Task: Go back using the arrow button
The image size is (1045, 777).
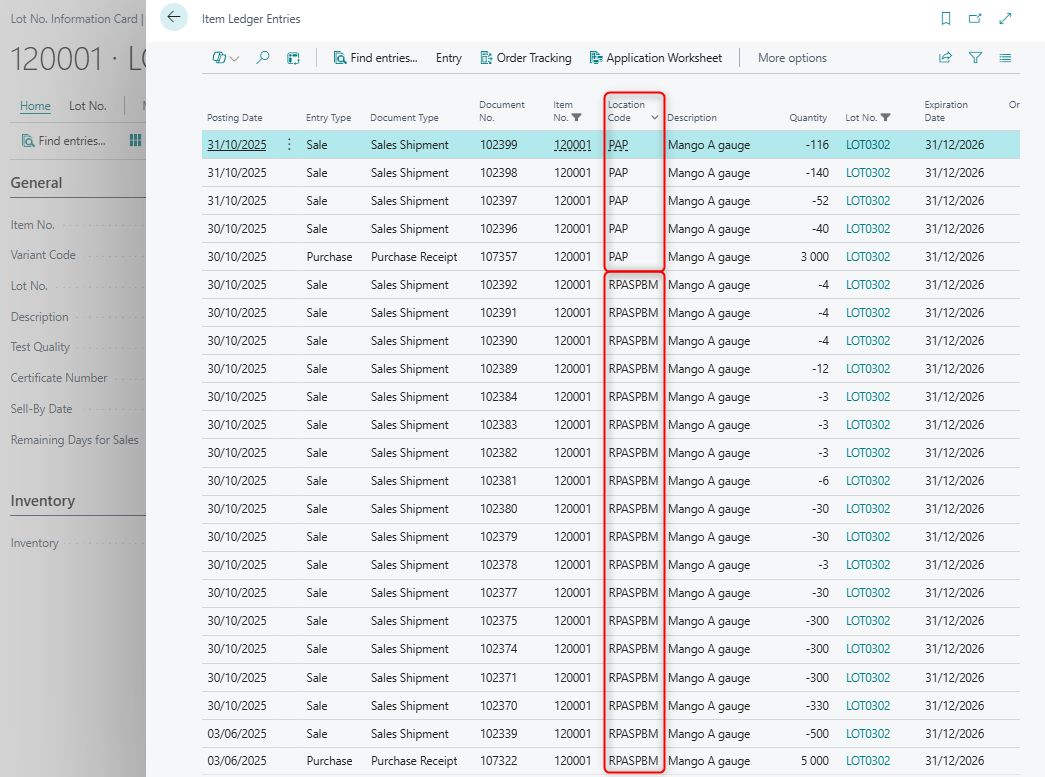Action: click(174, 17)
